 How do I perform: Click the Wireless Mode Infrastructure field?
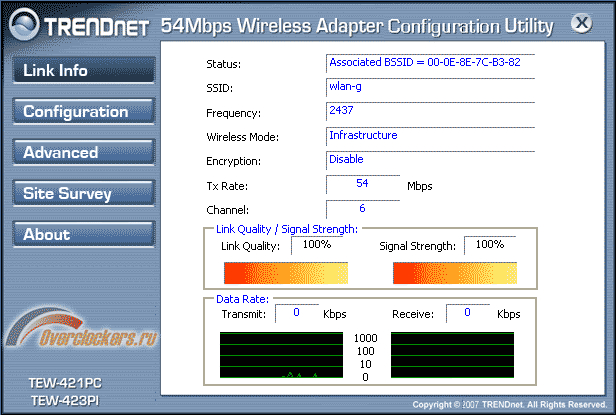tap(430, 136)
